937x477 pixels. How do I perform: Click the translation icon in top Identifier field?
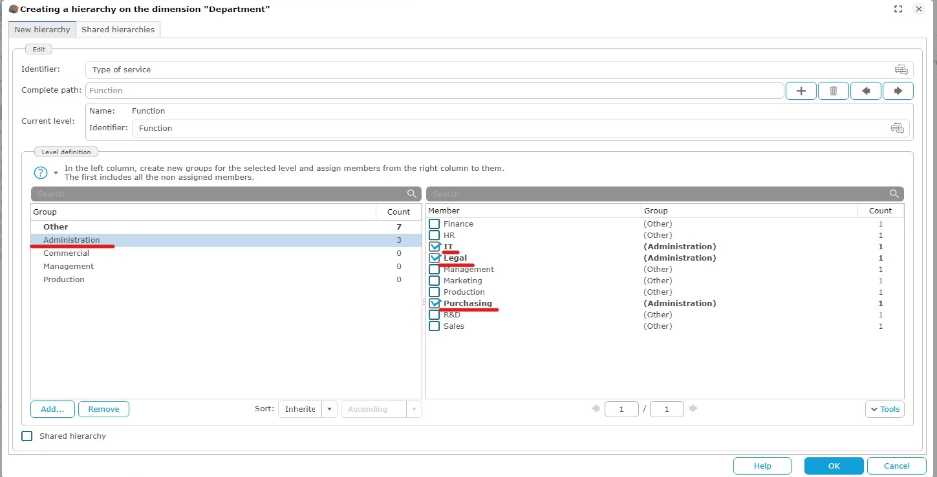point(900,69)
